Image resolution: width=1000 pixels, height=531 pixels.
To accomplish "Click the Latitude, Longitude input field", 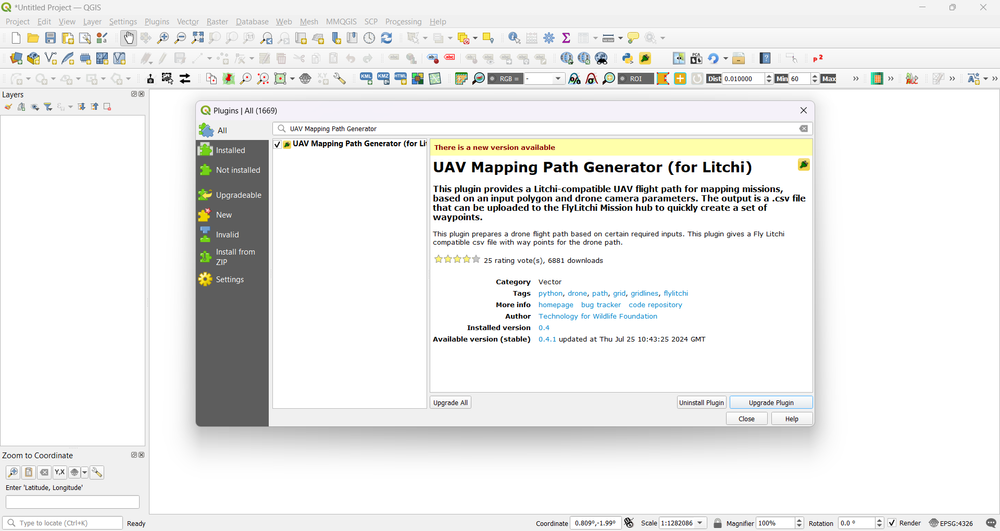I will point(72,502).
